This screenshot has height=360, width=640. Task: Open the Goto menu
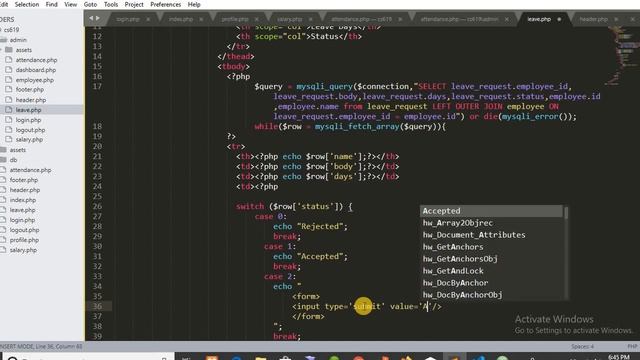coord(90,4)
